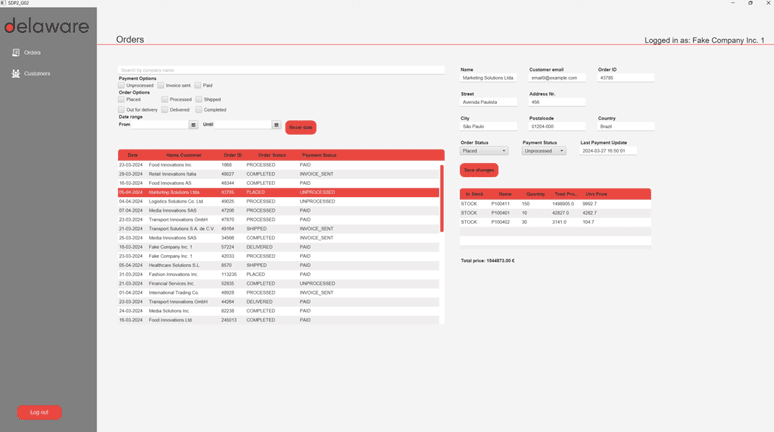Click the Payment Status column header
774x432 pixels.
[x=319, y=155]
